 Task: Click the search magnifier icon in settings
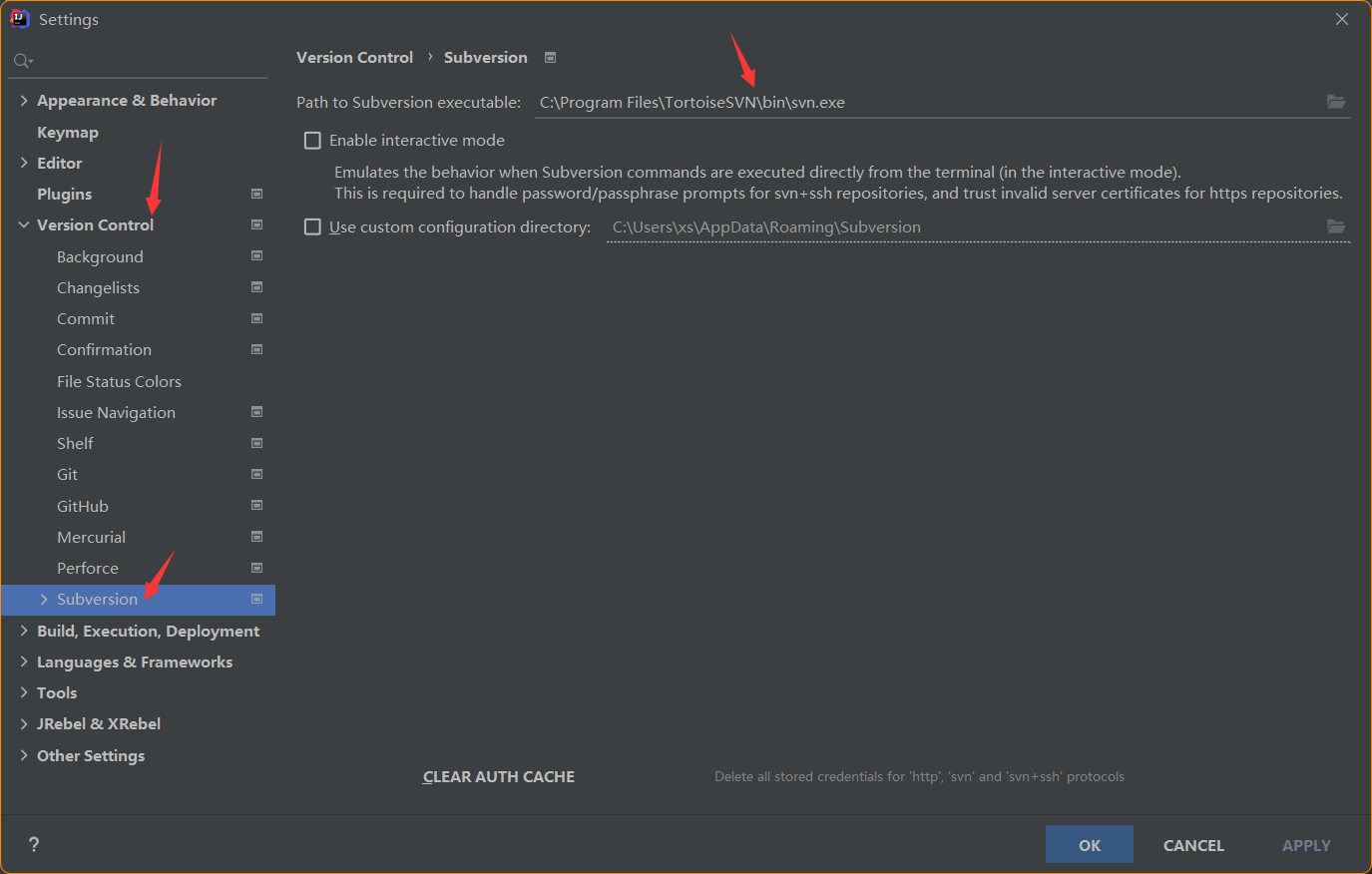pyautogui.click(x=22, y=61)
